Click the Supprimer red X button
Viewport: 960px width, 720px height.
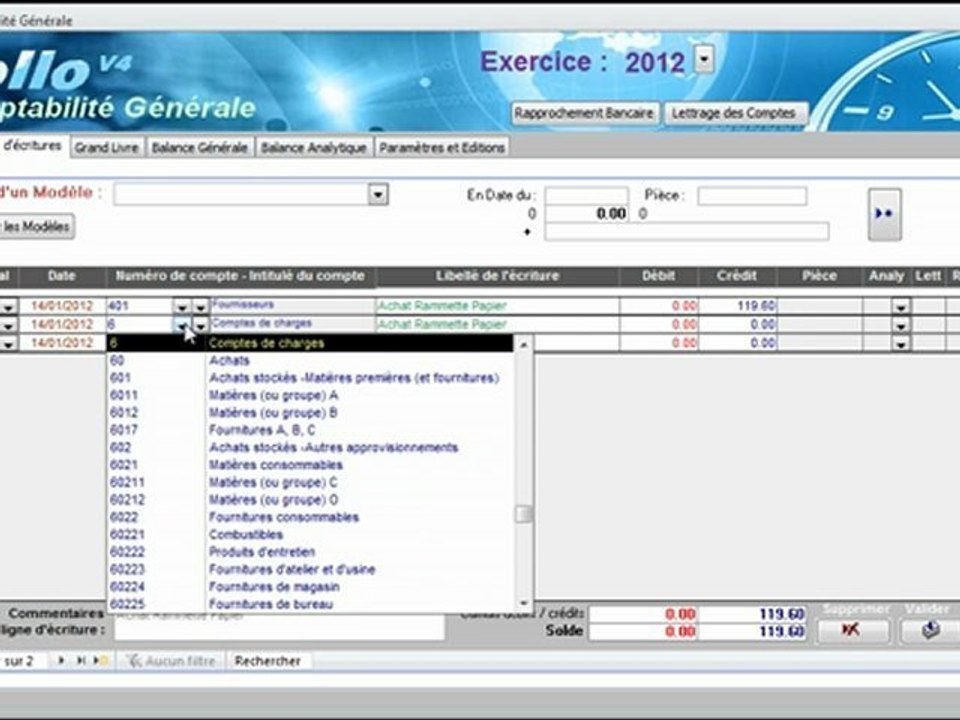(x=853, y=630)
